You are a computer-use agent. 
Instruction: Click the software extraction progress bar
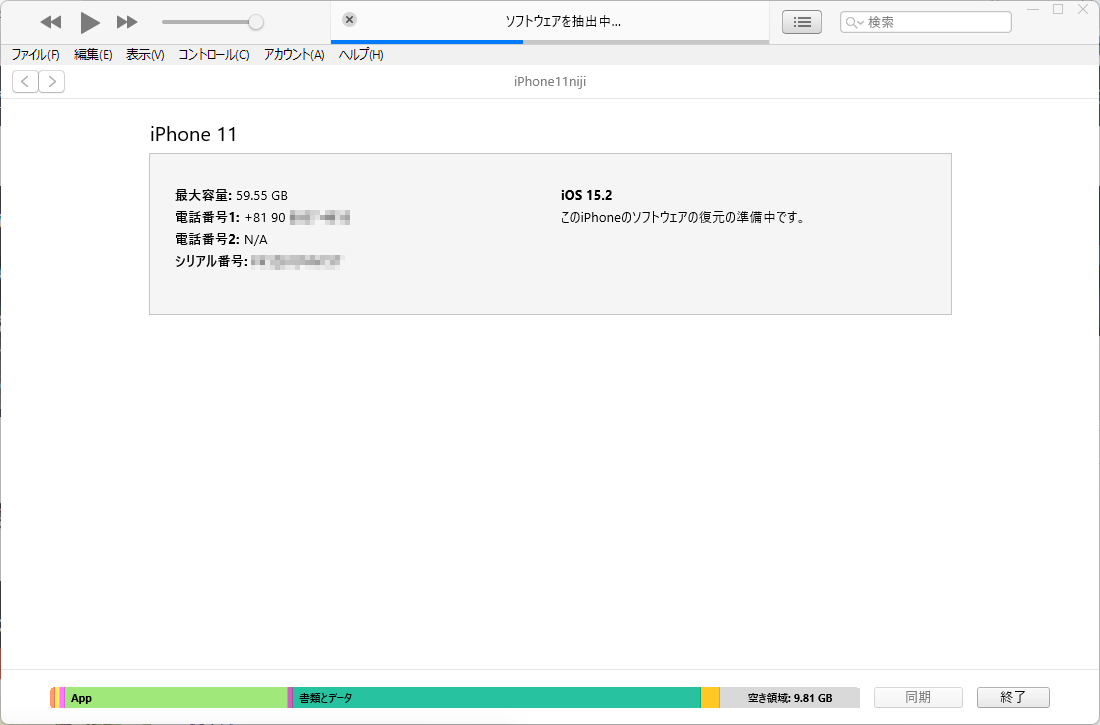[x=550, y=42]
